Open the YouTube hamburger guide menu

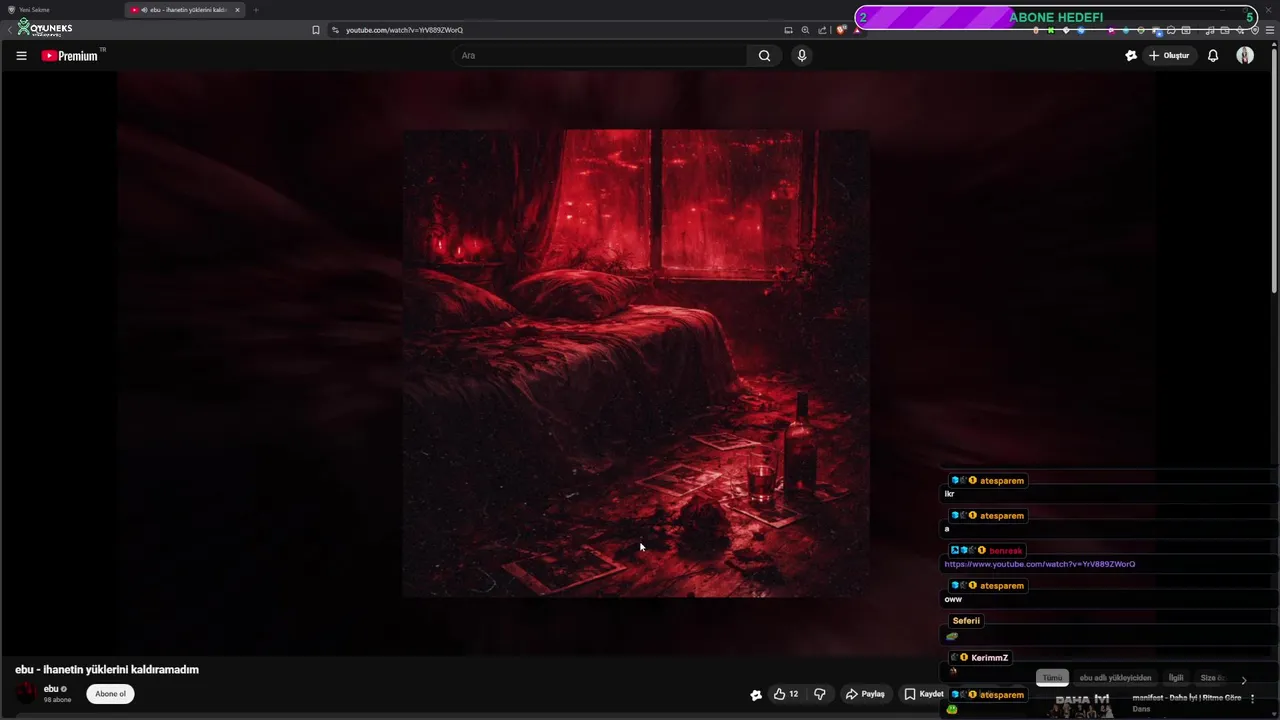21,56
